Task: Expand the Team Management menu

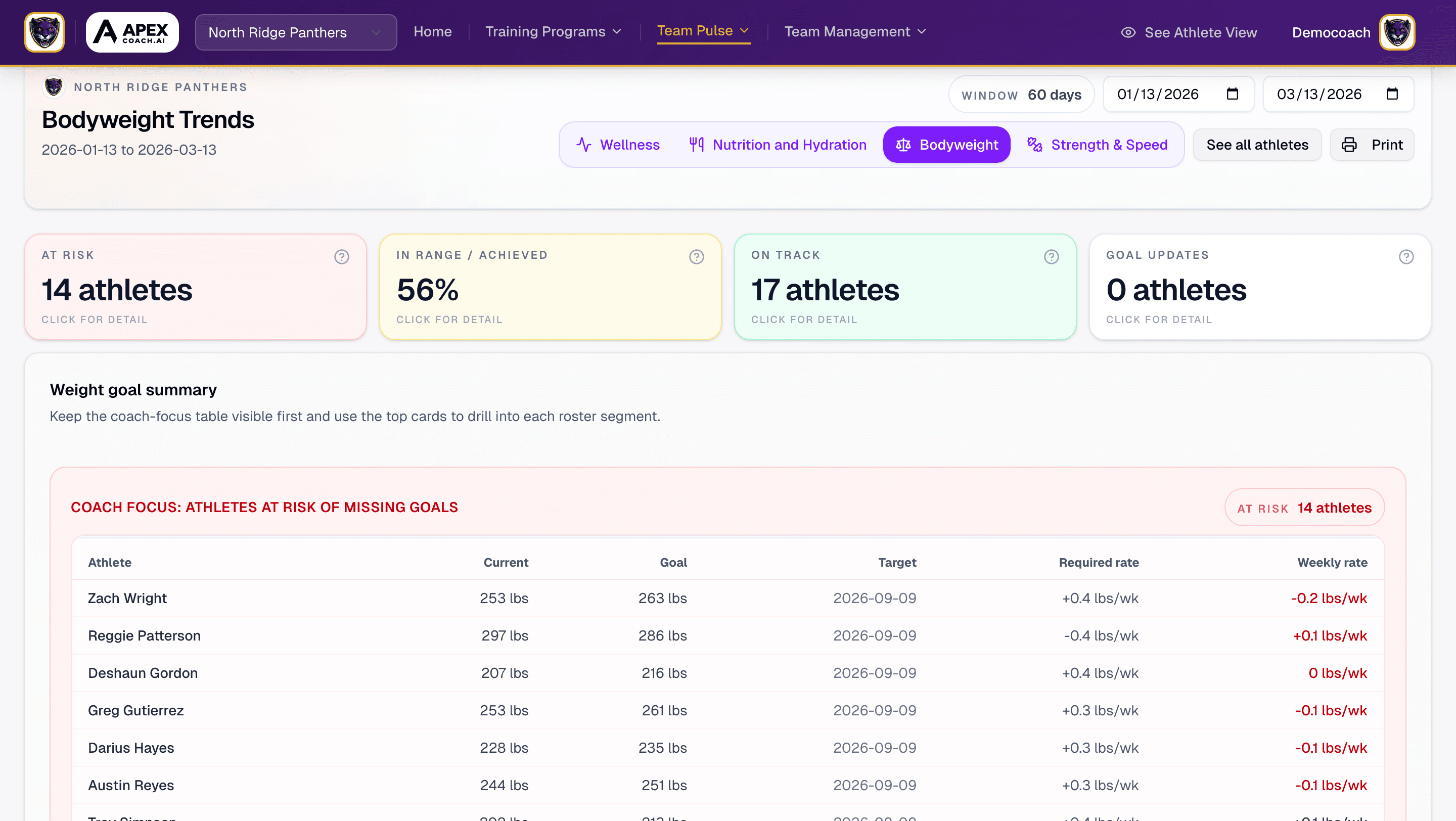Action: 854,32
